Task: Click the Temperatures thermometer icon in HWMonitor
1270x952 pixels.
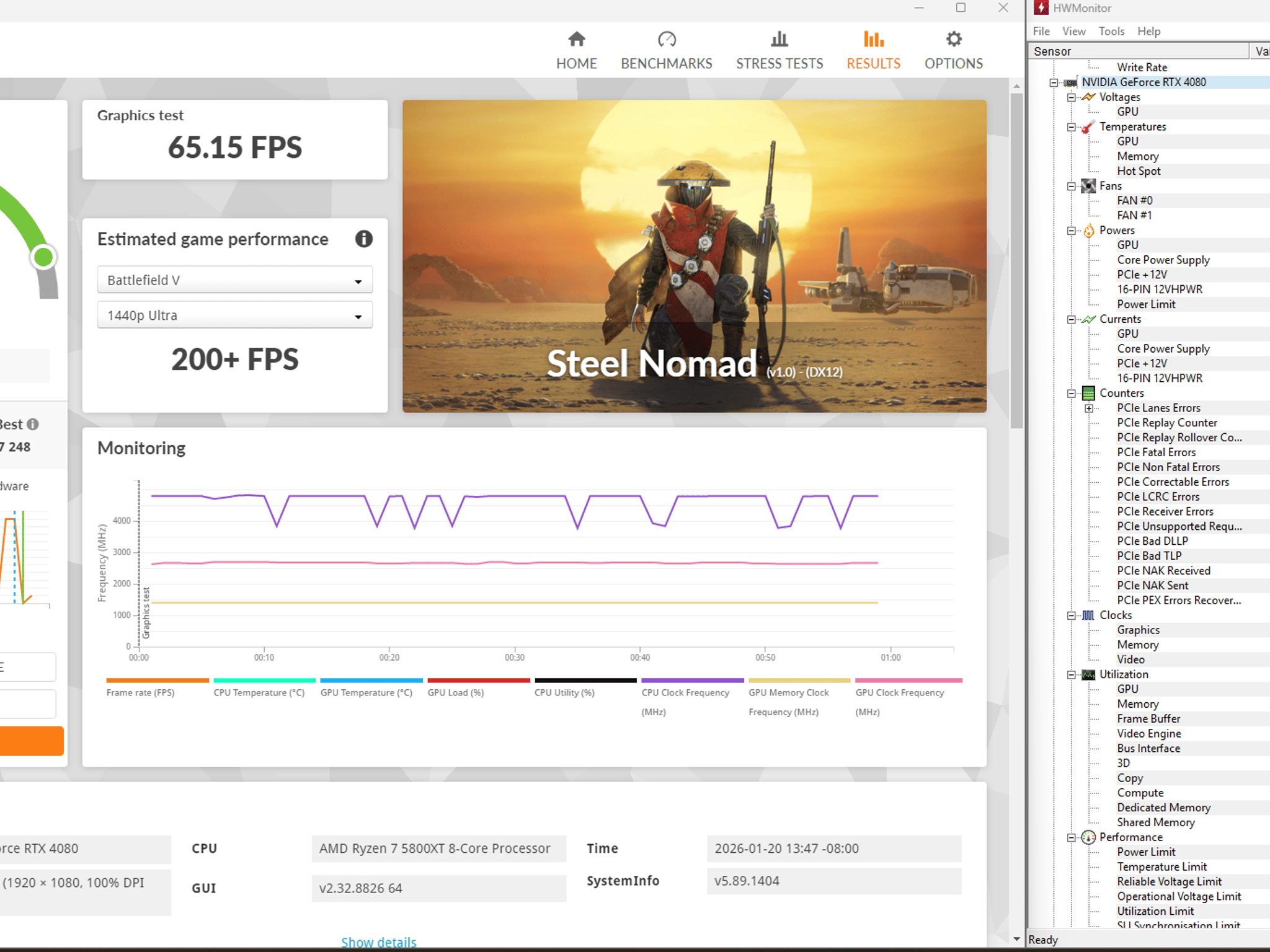Action: (1088, 127)
